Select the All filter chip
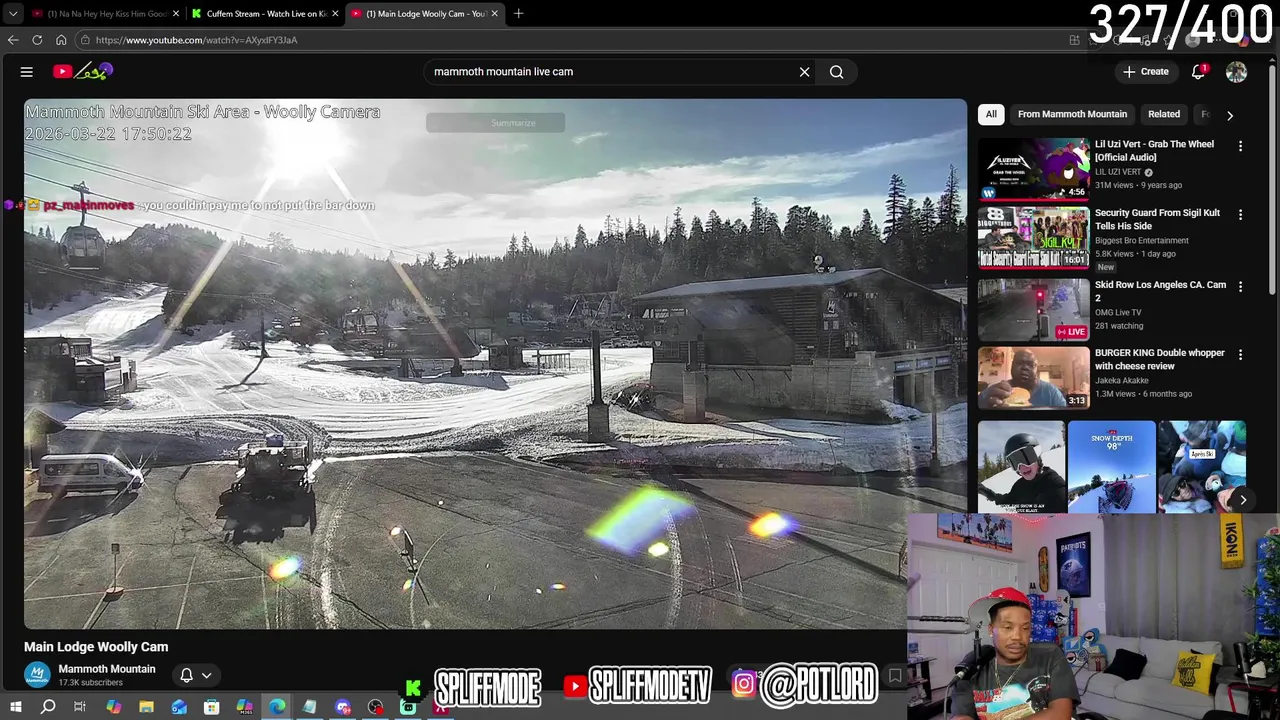Viewport: 1280px width, 720px height. click(x=991, y=114)
